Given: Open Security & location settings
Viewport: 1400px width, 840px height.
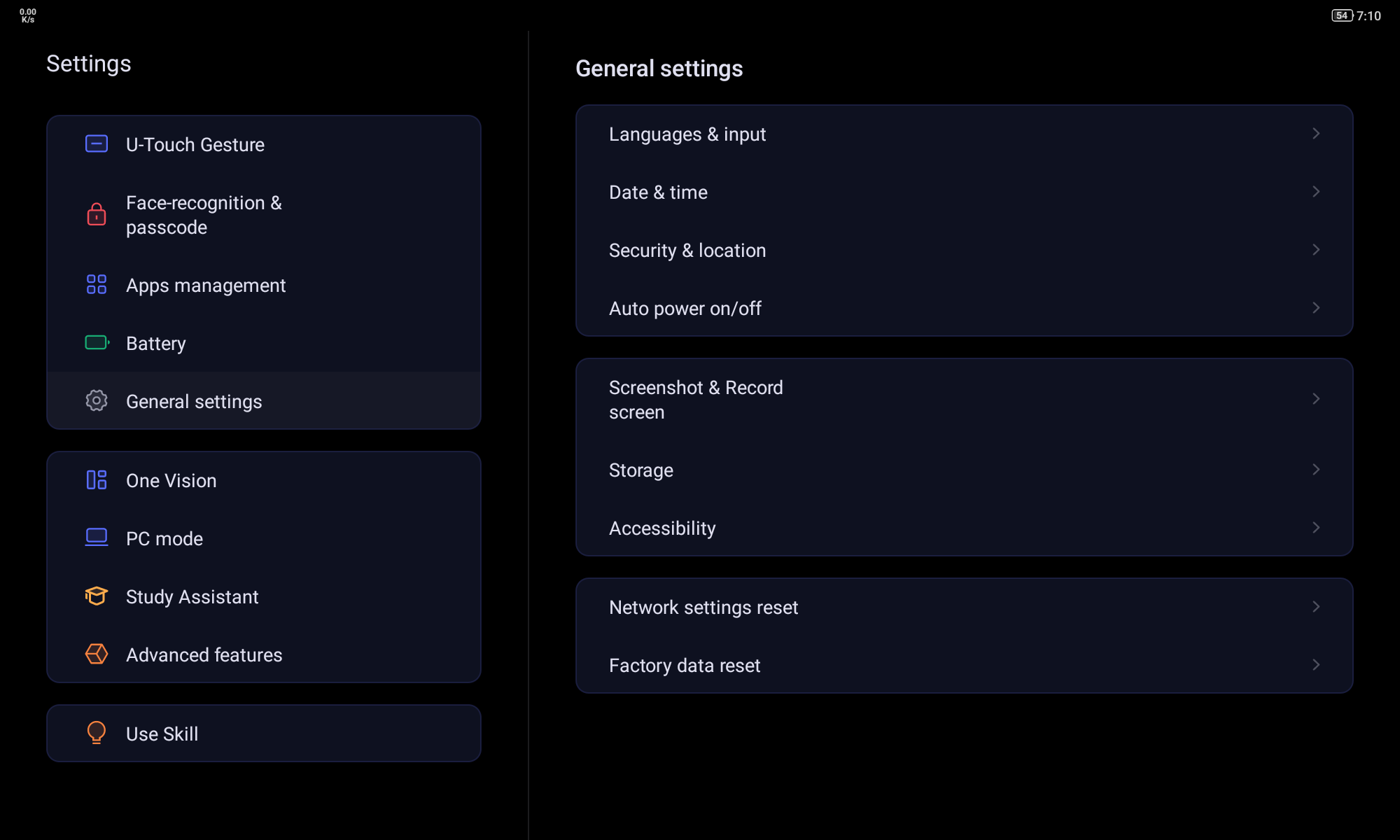Looking at the screenshot, I should click(x=687, y=251).
